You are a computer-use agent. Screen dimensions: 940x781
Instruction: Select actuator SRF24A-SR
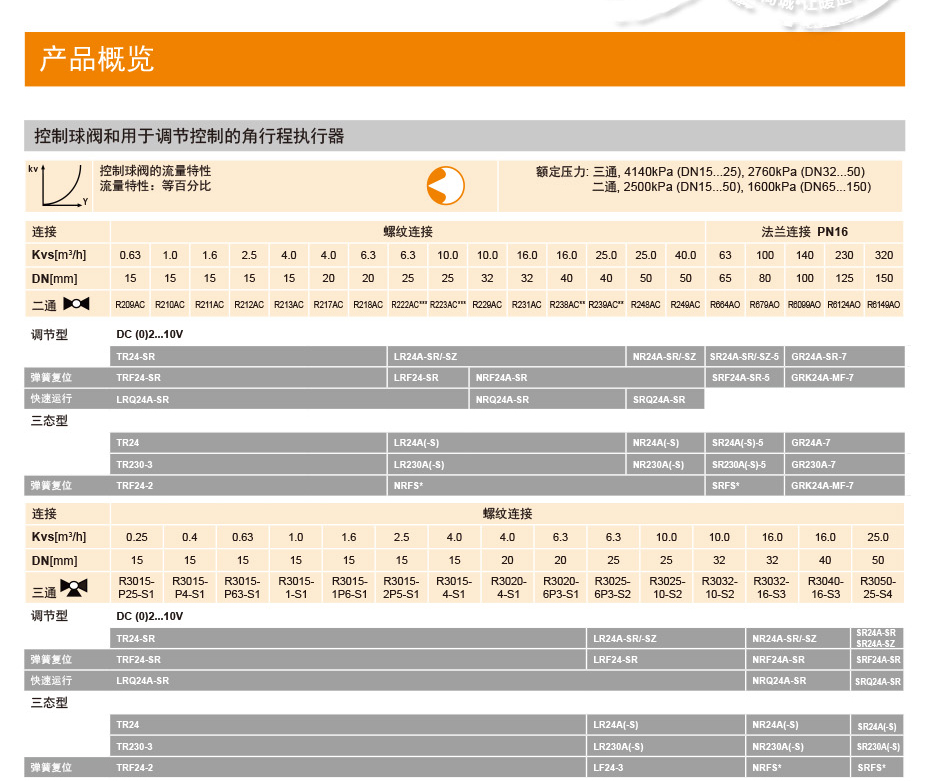(877, 660)
